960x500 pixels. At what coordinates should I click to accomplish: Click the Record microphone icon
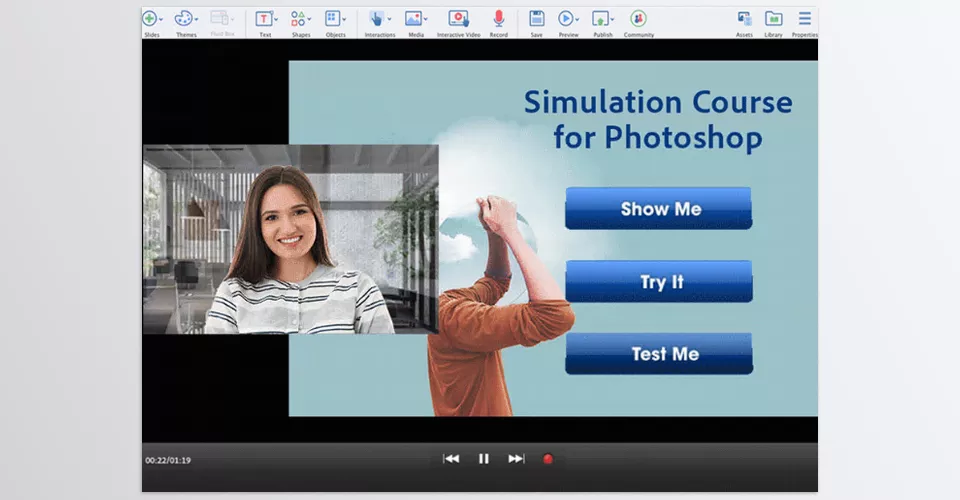[x=499, y=18]
